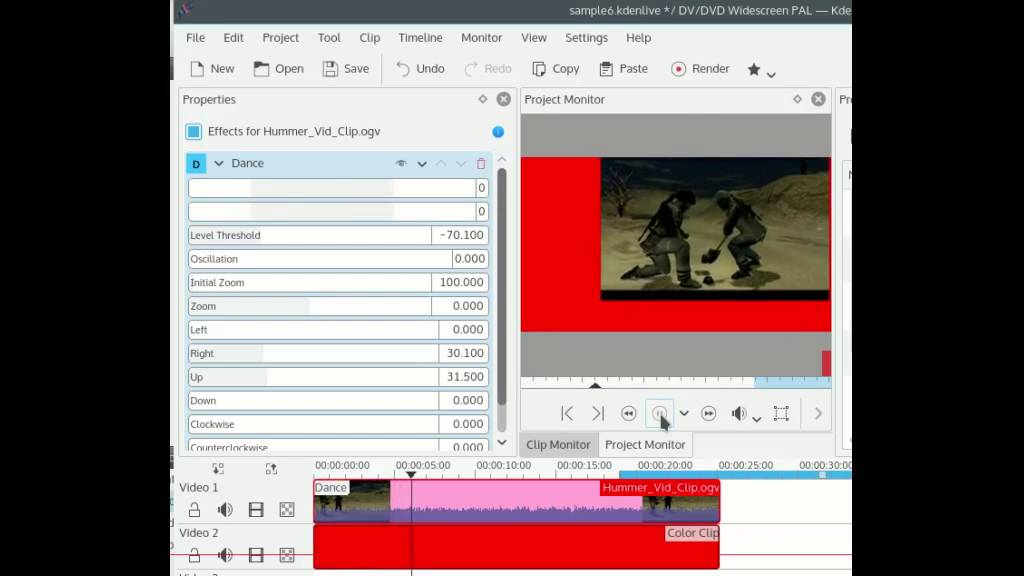The height and width of the screenshot is (576, 1024).
Task: Delete the Dance effect with trash icon
Action: pyautogui.click(x=481, y=163)
